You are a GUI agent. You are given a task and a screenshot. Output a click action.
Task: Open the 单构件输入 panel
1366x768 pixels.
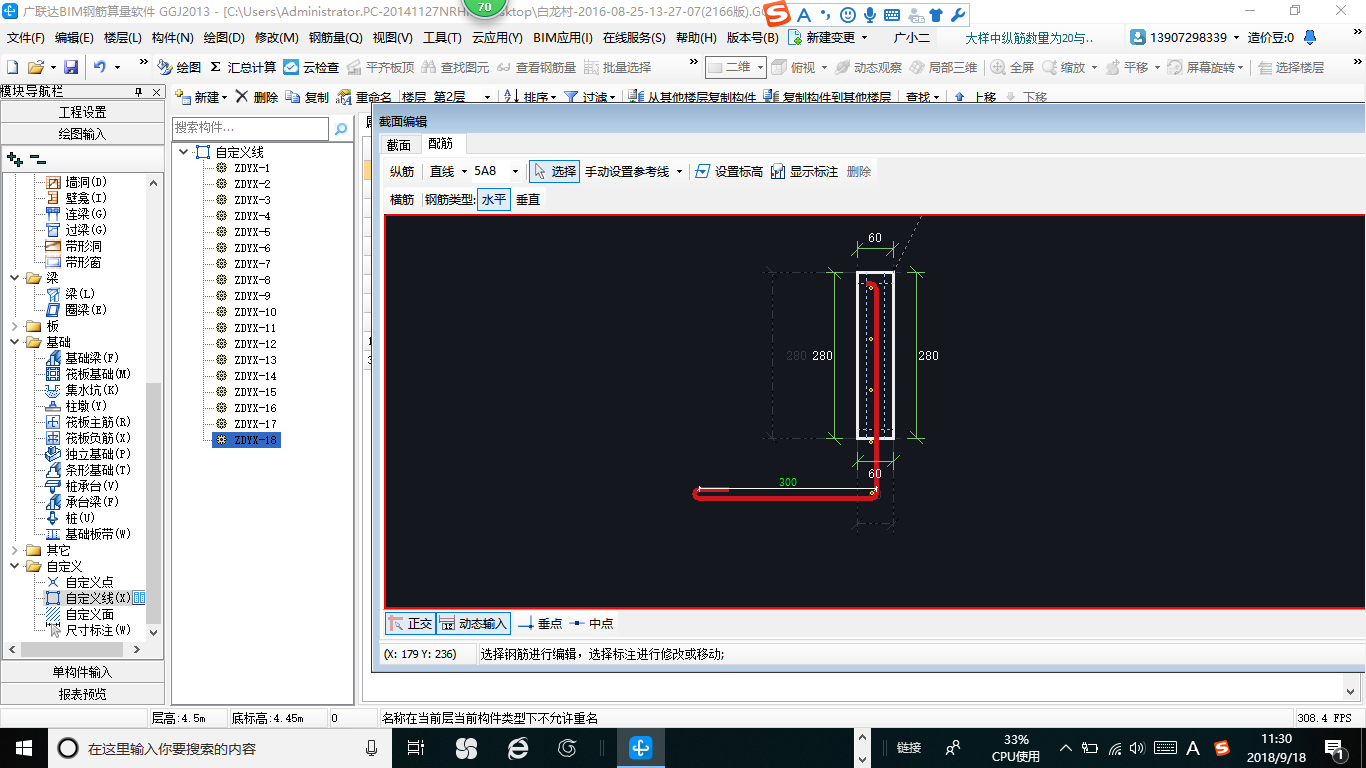tap(82, 672)
